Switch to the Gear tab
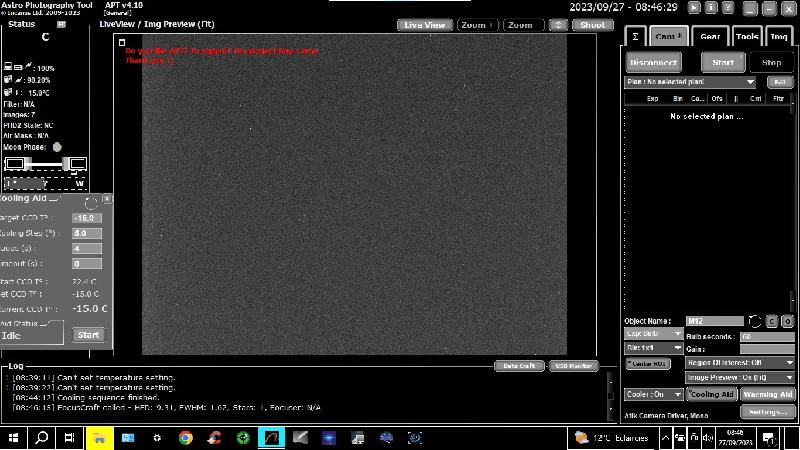 [710, 36]
